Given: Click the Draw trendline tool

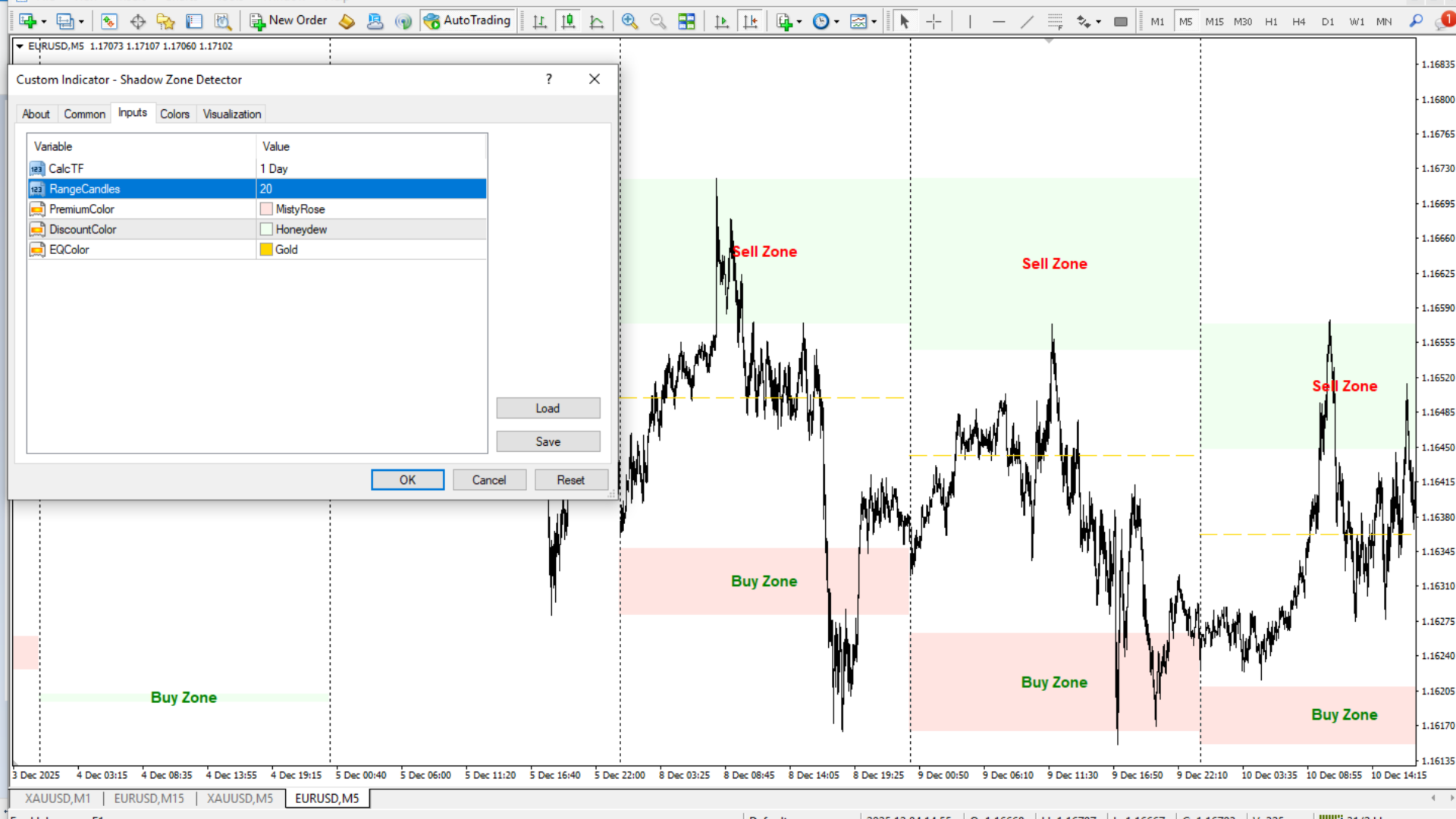Looking at the screenshot, I should point(1027,21).
